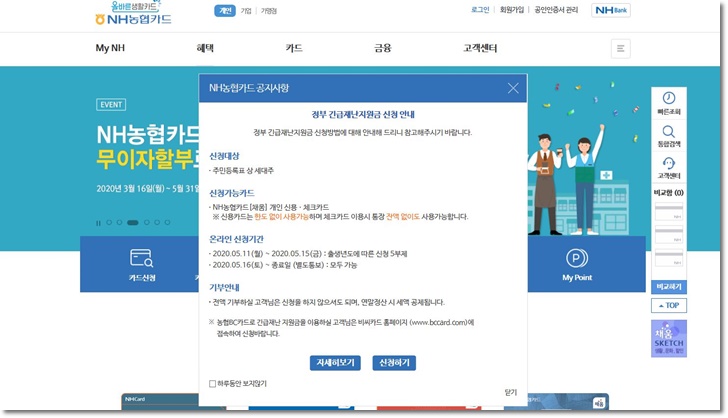Click the 회원가입 link
The width and height of the screenshot is (728, 418).
512,10
